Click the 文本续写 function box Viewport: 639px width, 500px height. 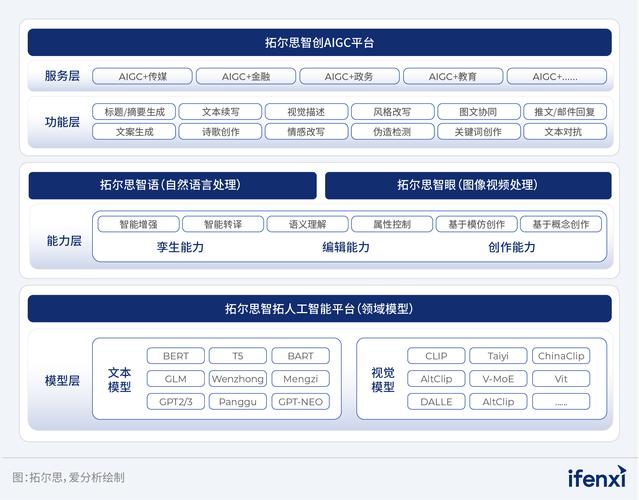pyautogui.click(x=220, y=112)
